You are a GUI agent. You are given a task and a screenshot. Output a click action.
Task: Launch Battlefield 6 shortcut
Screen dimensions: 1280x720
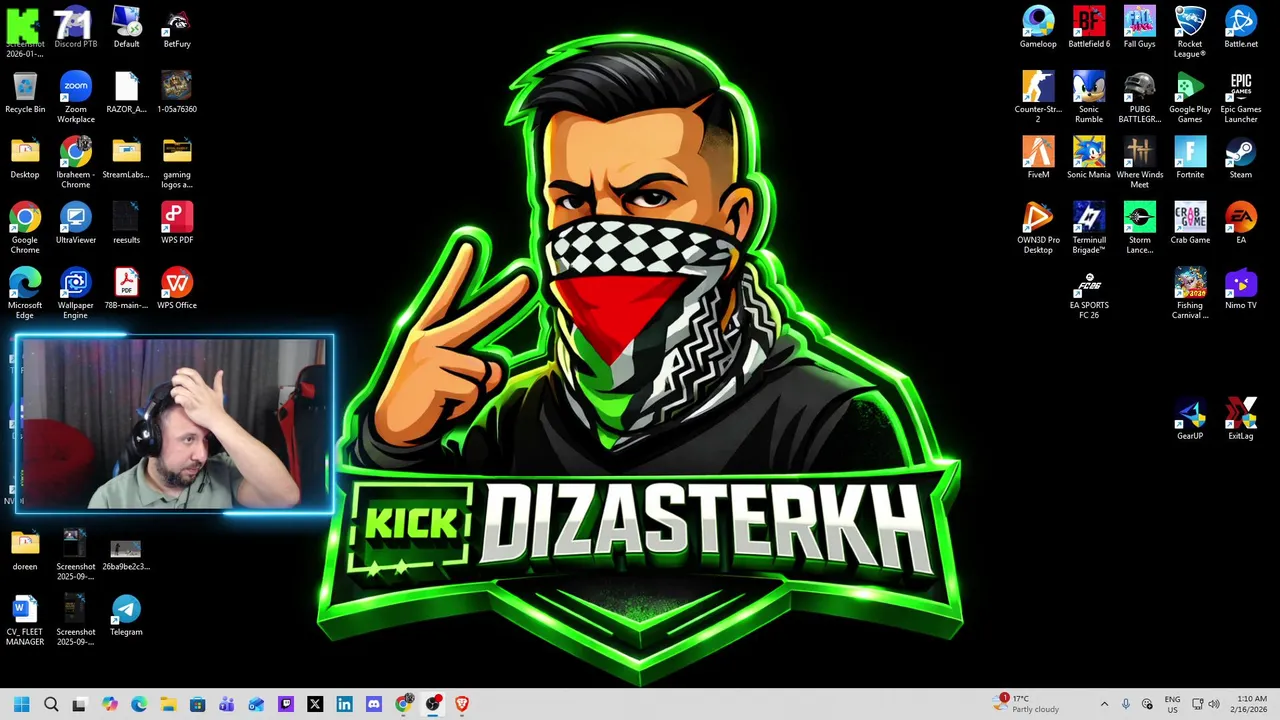[1089, 27]
